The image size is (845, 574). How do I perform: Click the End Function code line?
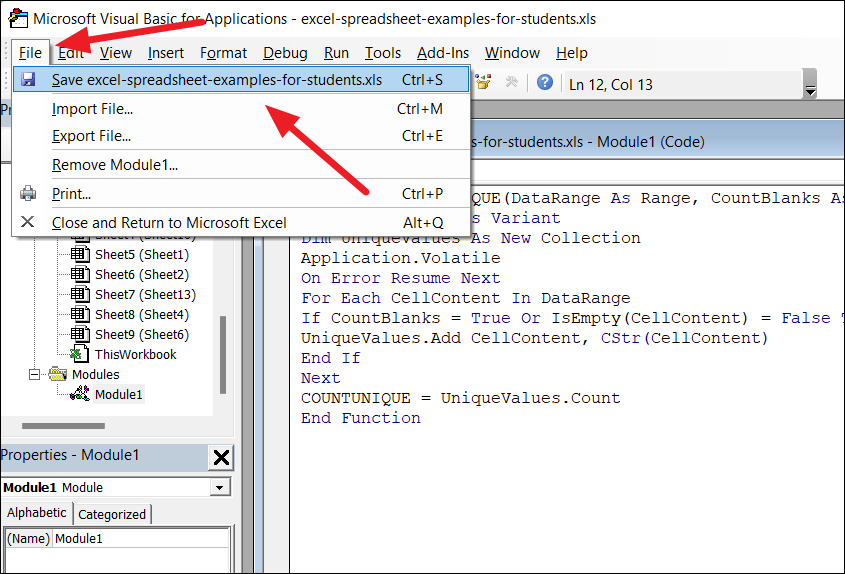pos(361,417)
